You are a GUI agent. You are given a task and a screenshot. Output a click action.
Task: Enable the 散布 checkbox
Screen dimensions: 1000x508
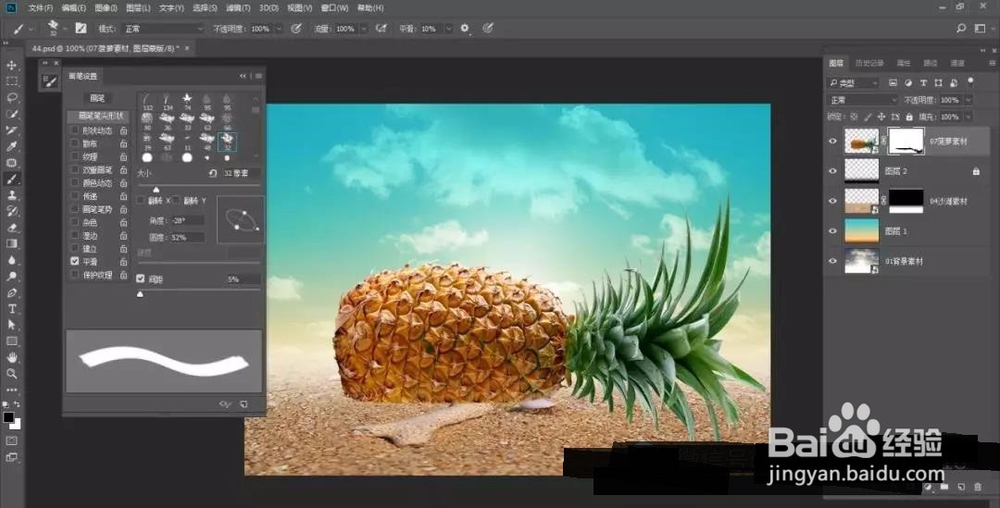[x=75, y=143]
